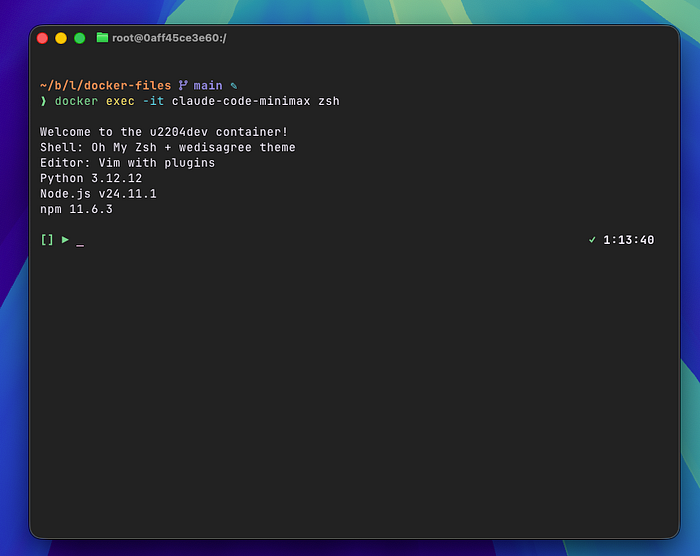Screen dimensions: 700x556
Task: Click the green brackets at the prompt
Action: click(x=47, y=240)
